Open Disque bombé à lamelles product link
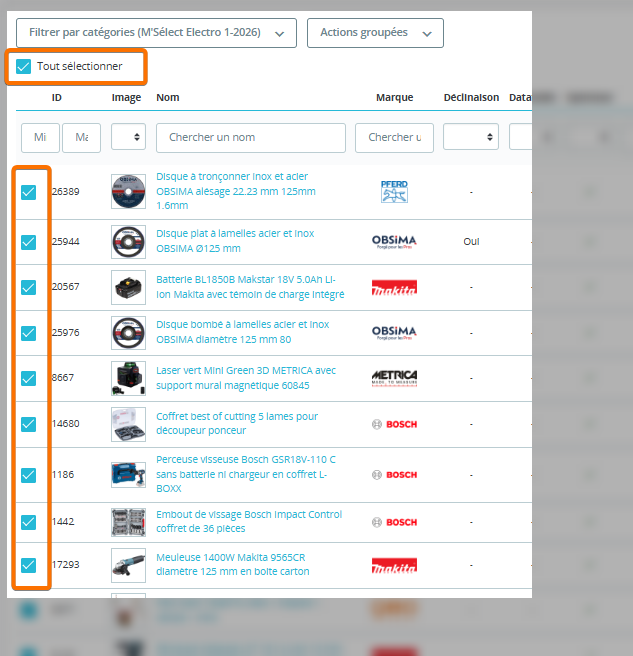This screenshot has width=633, height=656. pos(243,332)
